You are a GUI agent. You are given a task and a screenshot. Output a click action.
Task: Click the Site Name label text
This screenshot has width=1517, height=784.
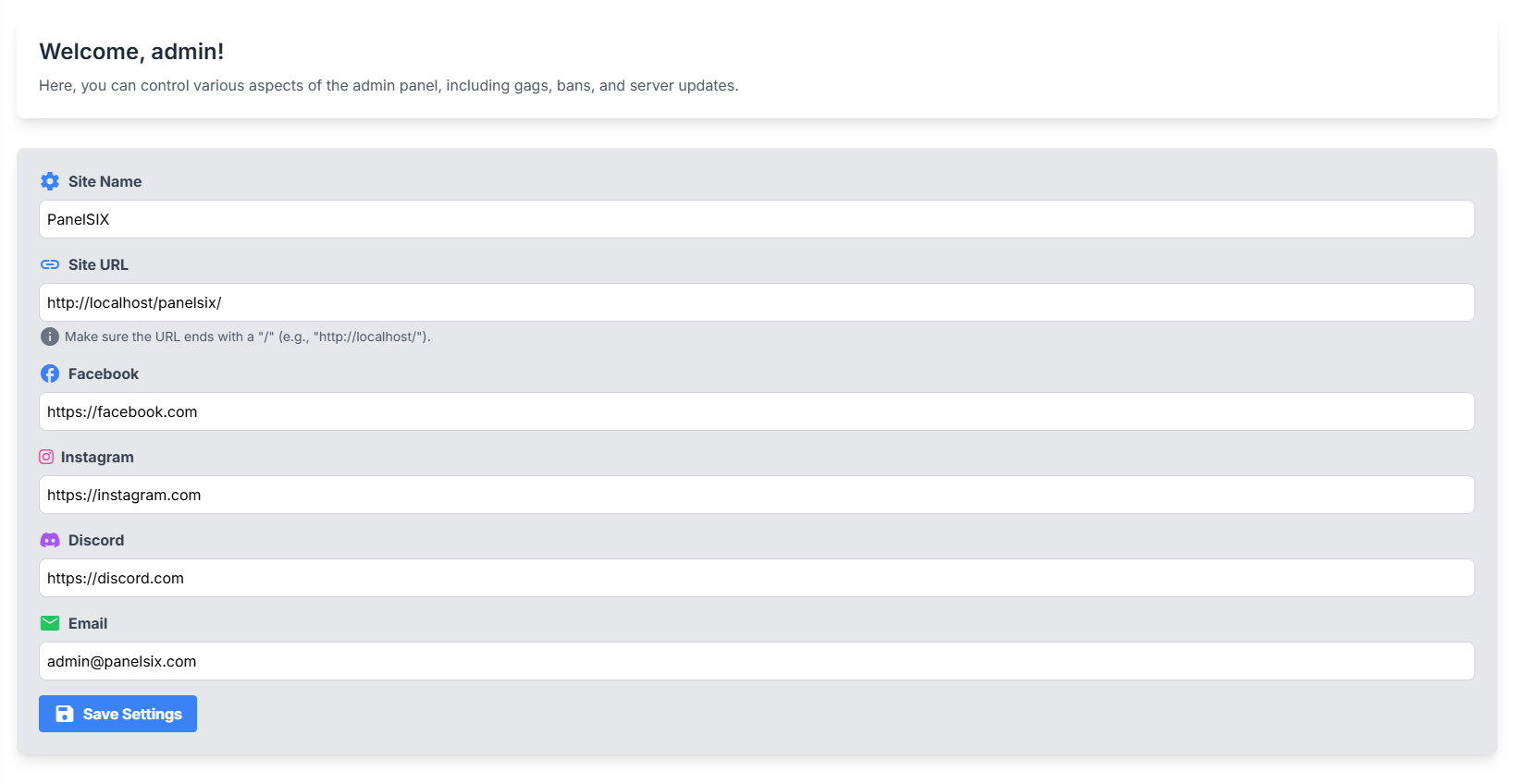point(105,181)
